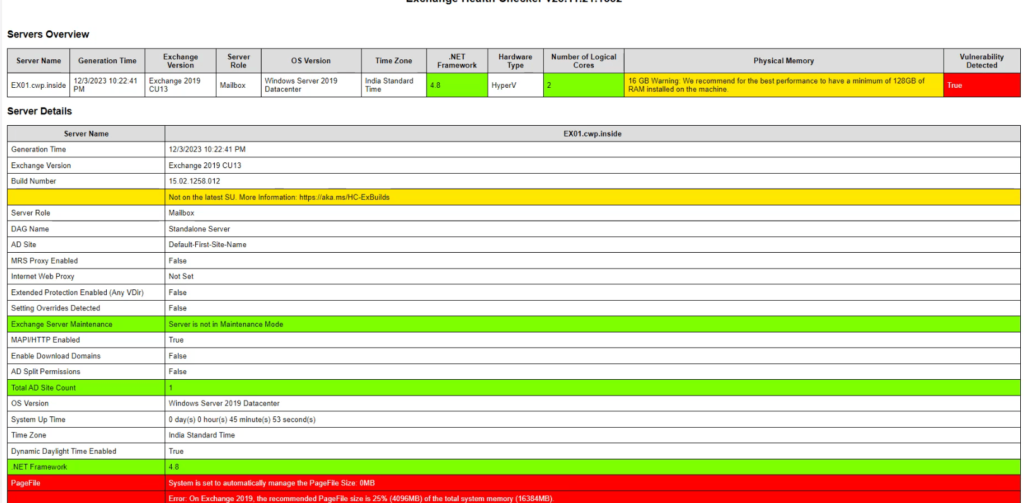Click the recommended PageFile size error message

coord(360,497)
